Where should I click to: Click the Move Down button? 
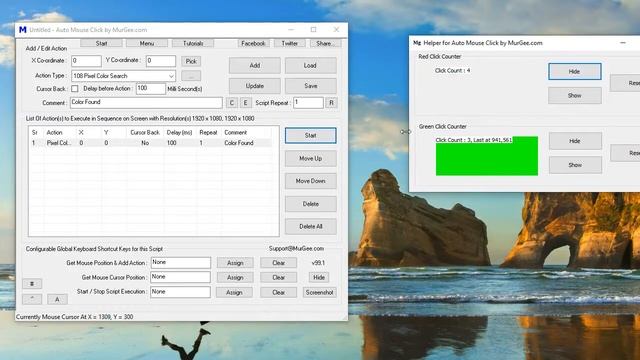[311, 181]
